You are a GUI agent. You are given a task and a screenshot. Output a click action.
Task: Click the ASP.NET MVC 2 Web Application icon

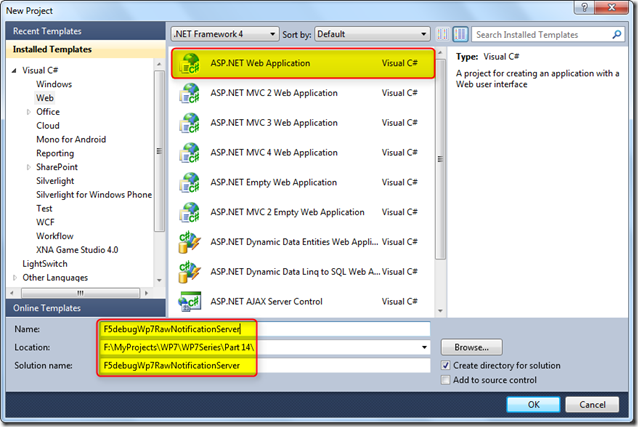(190, 93)
